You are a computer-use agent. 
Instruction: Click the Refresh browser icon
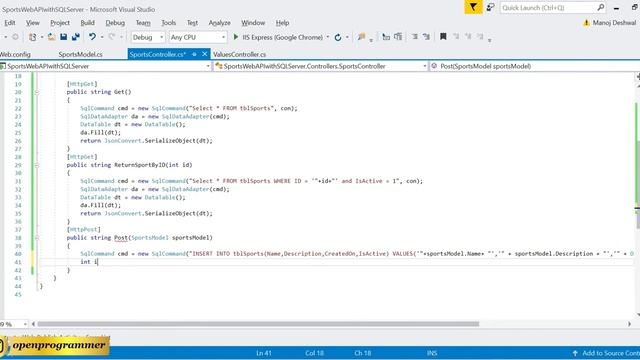(x=338, y=38)
